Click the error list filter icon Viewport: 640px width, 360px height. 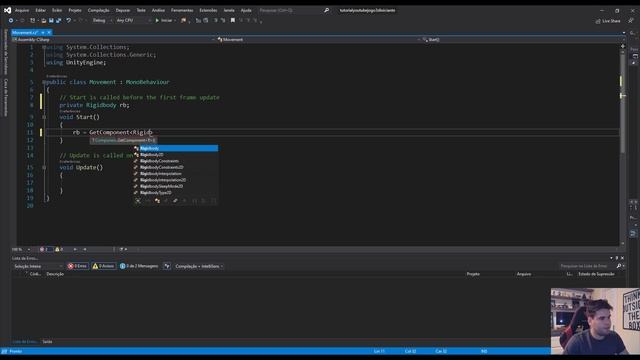tap(167, 266)
